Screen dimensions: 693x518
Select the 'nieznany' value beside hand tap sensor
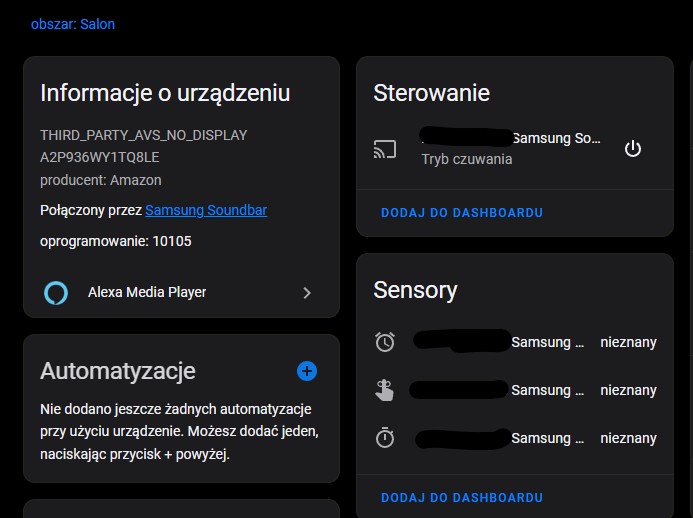point(628,390)
